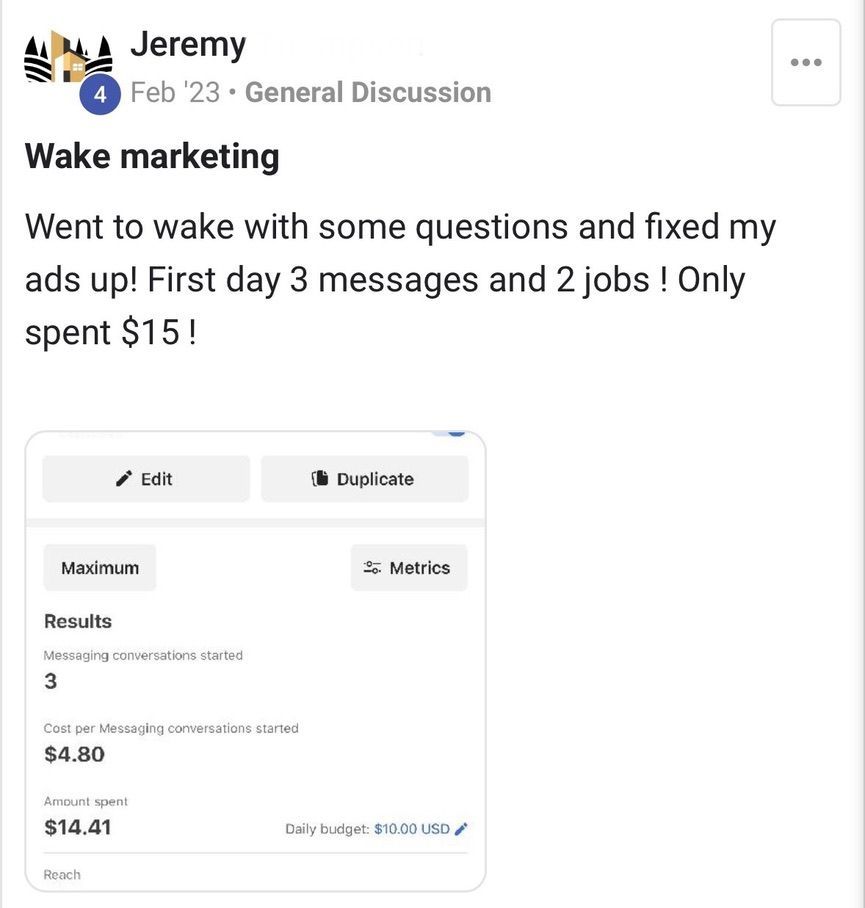865x908 pixels.
Task: Open Jeremy's profile via his name
Action: pos(188,44)
